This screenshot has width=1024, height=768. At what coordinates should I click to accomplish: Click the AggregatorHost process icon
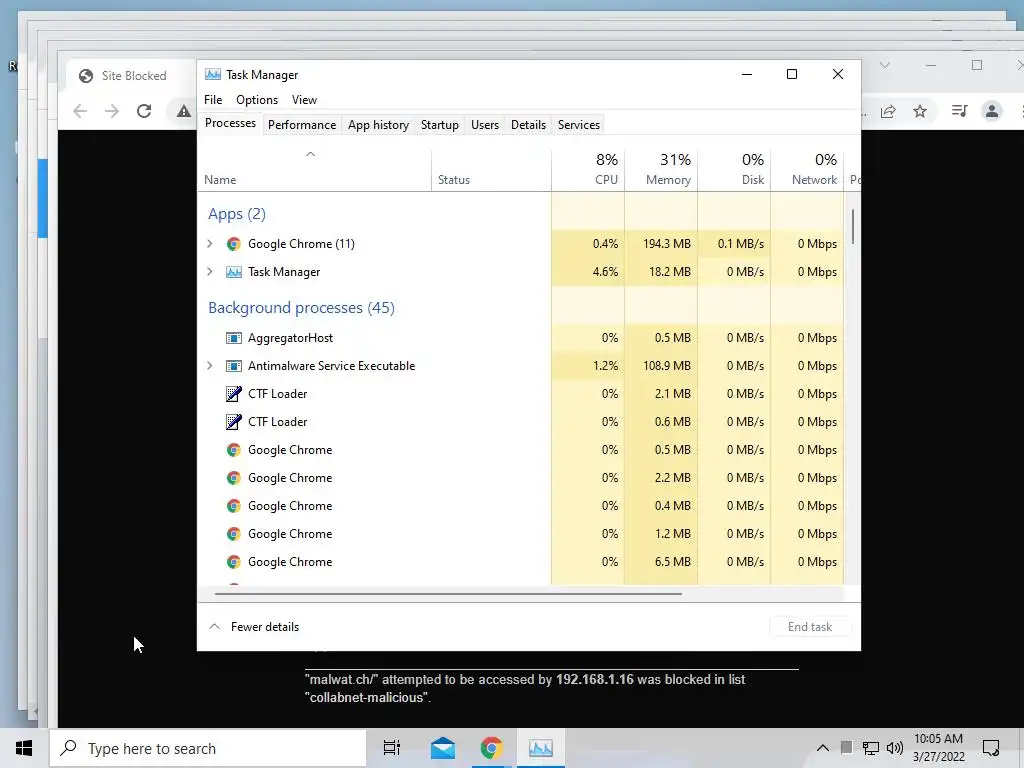point(233,338)
